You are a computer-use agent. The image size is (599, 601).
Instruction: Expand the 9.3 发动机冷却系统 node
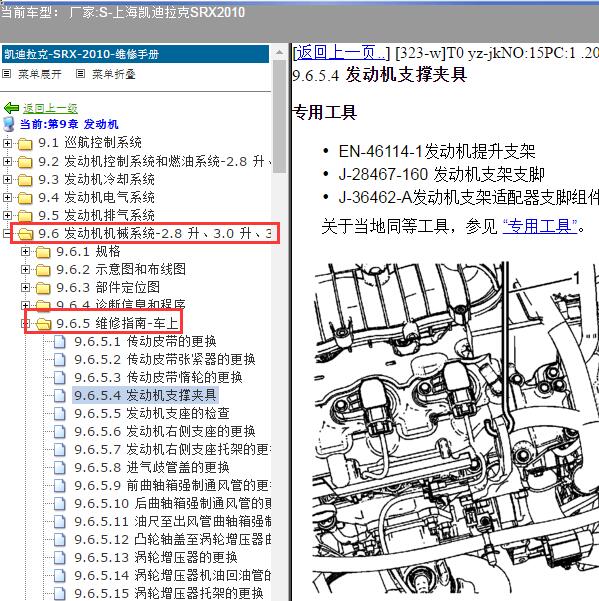[7, 179]
